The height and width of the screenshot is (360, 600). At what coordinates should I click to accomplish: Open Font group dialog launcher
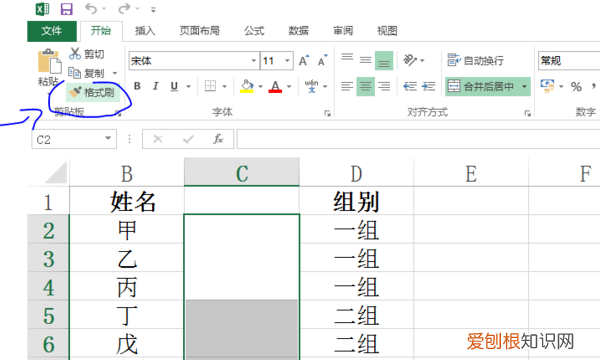(x=327, y=113)
